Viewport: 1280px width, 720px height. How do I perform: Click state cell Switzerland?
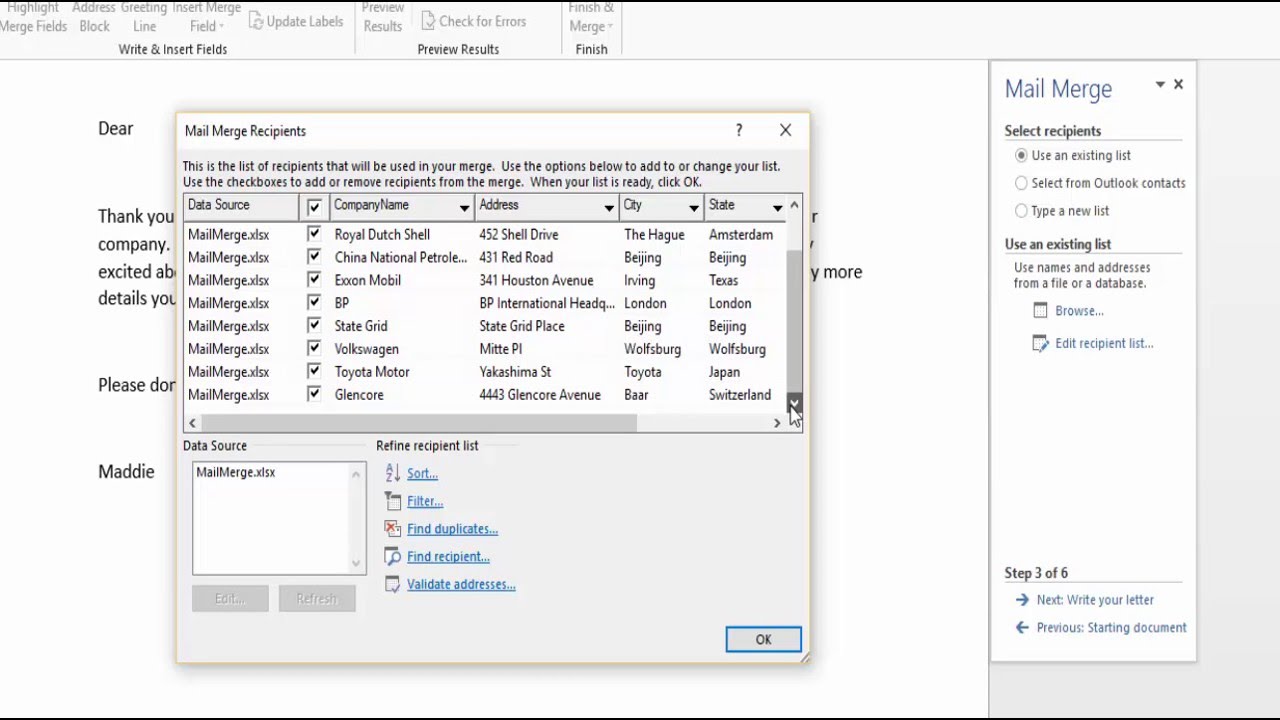click(x=740, y=395)
